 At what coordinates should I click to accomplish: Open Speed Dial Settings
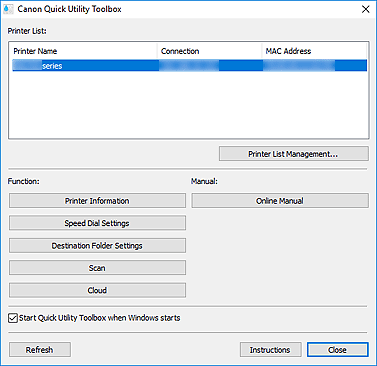point(97,223)
